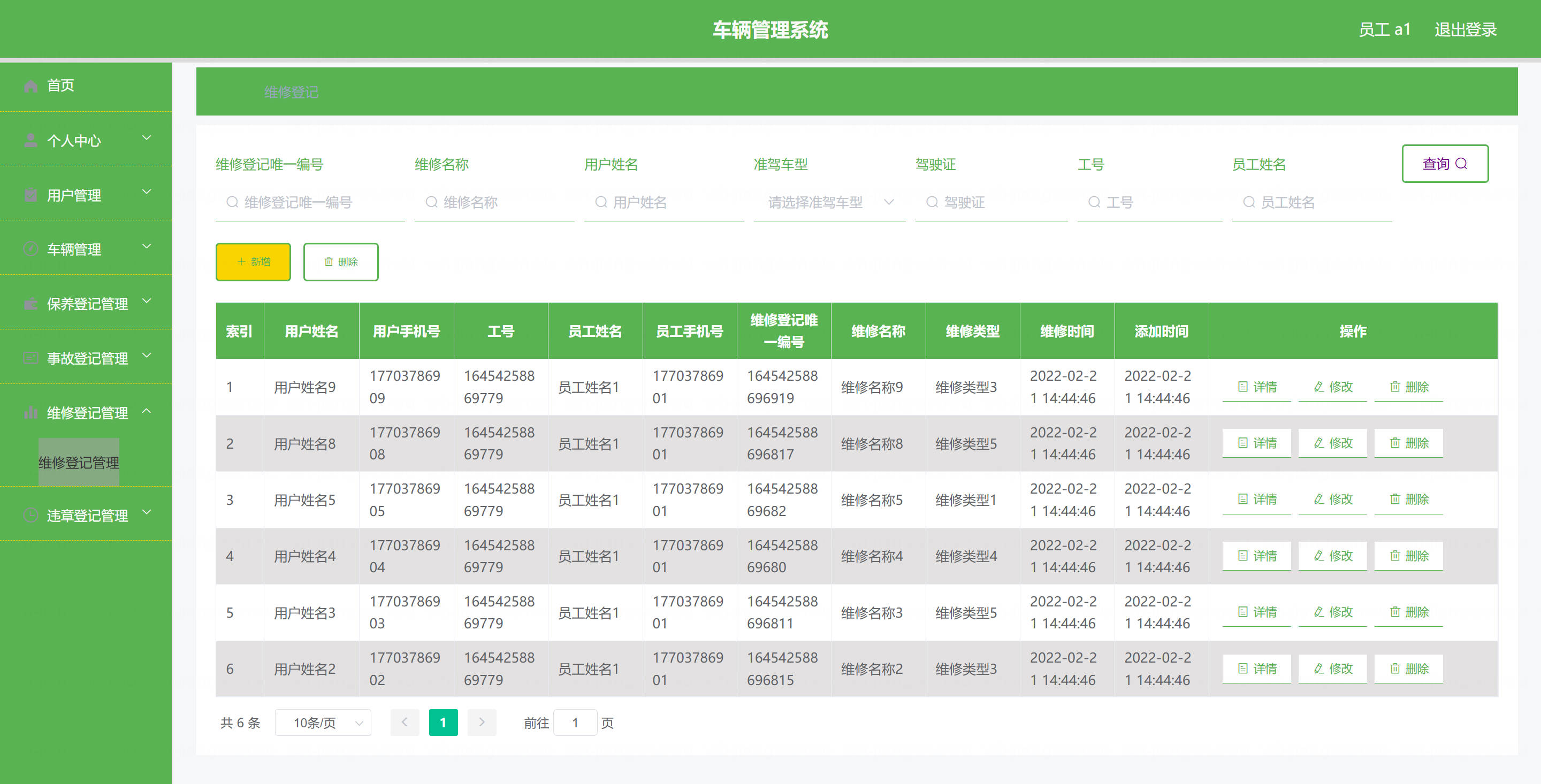Click the next page arrow in pagination
The image size is (1541, 784).
coord(482,722)
